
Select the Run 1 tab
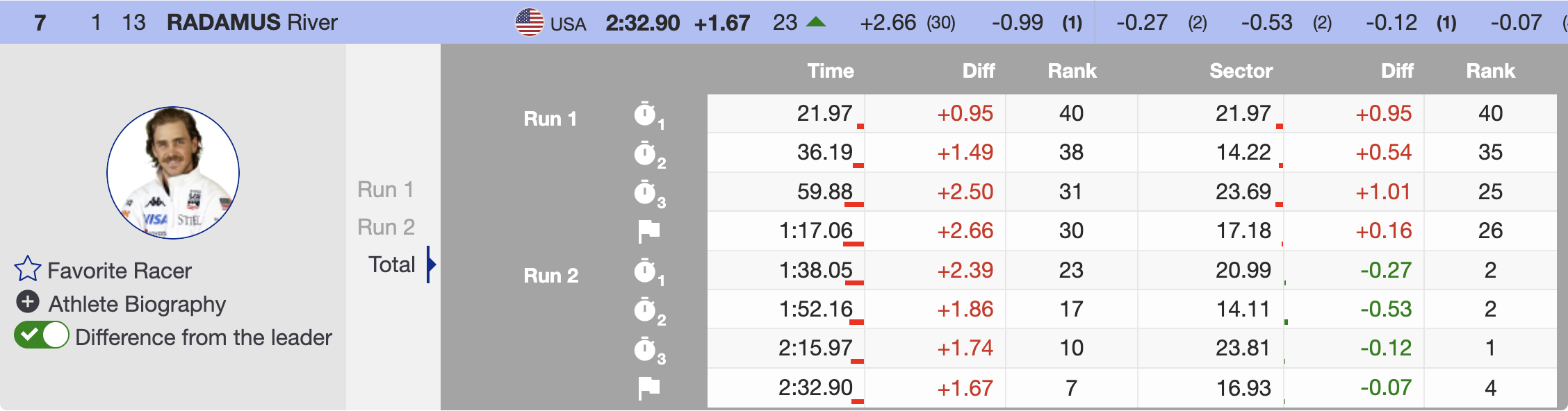pos(386,190)
